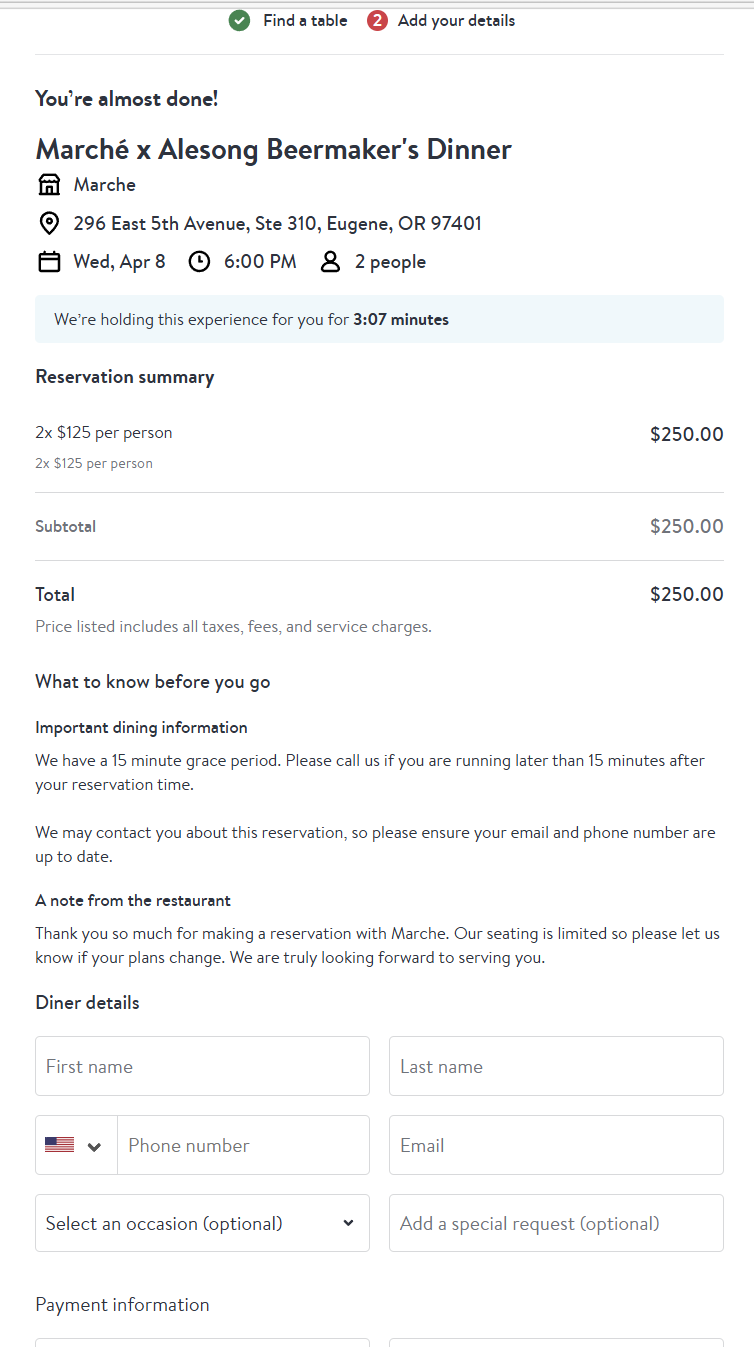The height and width of the screenshot is (1347, 754).
Task: Click the US flag icon
Action: [x=60, y=1145]
